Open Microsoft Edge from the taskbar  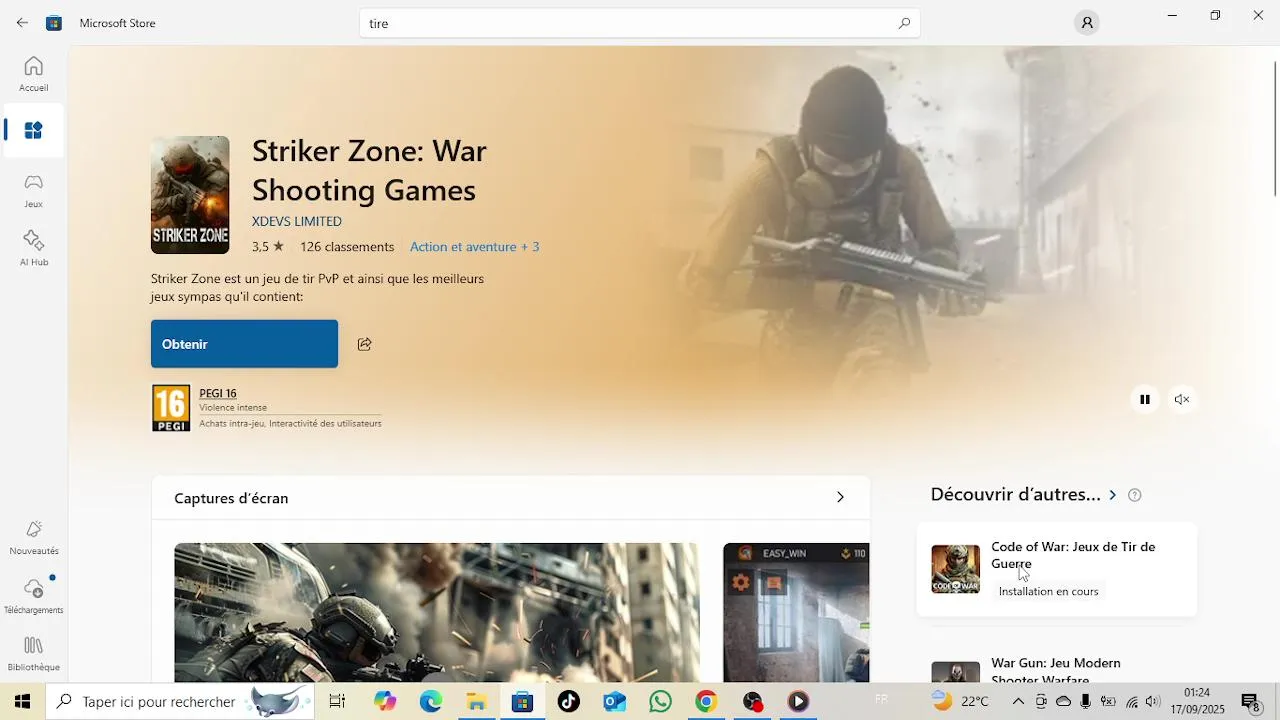click(431, 701)
